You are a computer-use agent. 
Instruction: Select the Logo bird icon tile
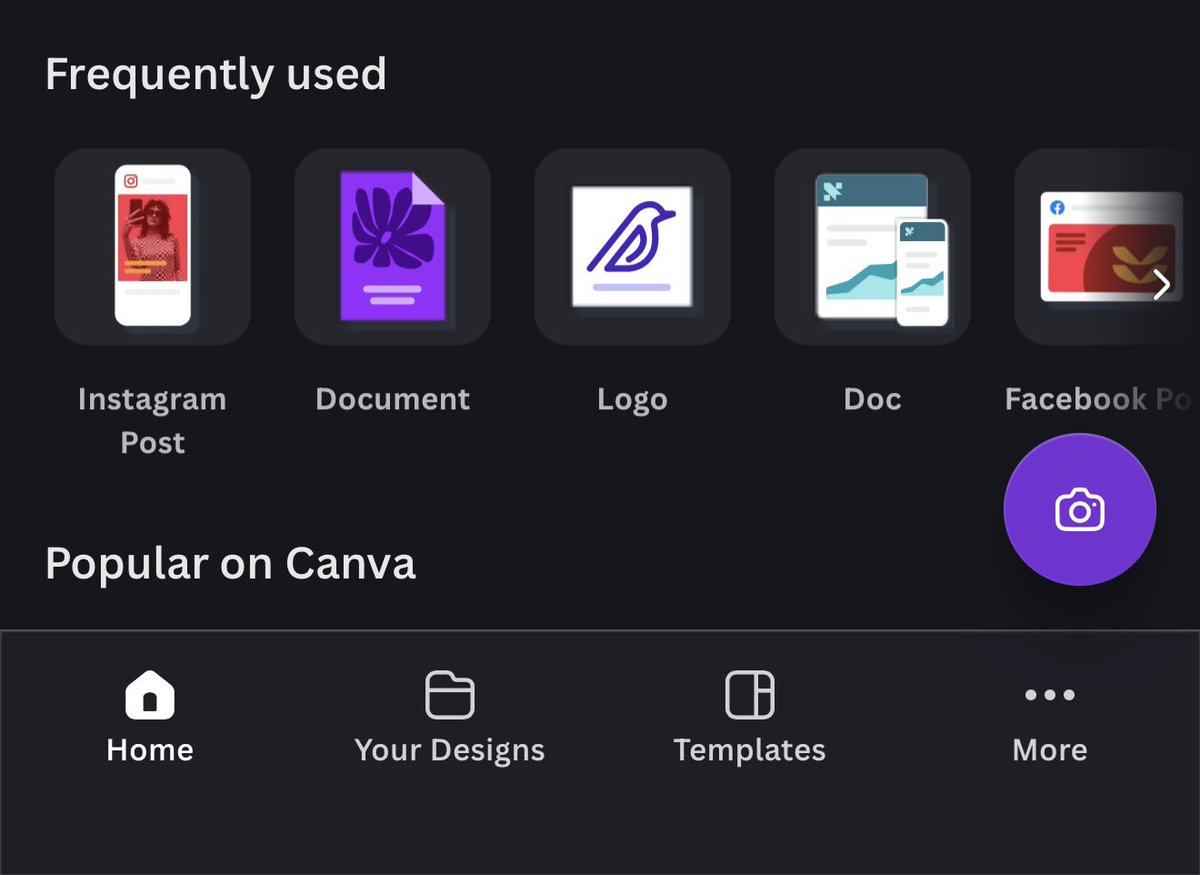[632, 246]
